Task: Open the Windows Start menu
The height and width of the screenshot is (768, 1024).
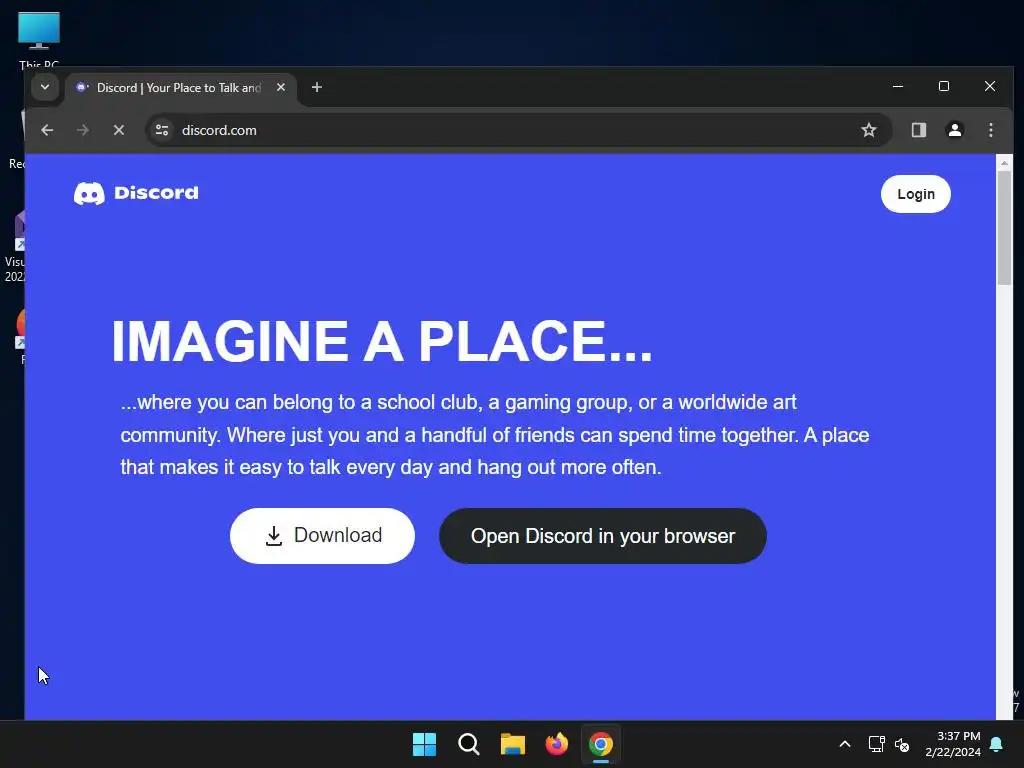Action: click(424, 744)
